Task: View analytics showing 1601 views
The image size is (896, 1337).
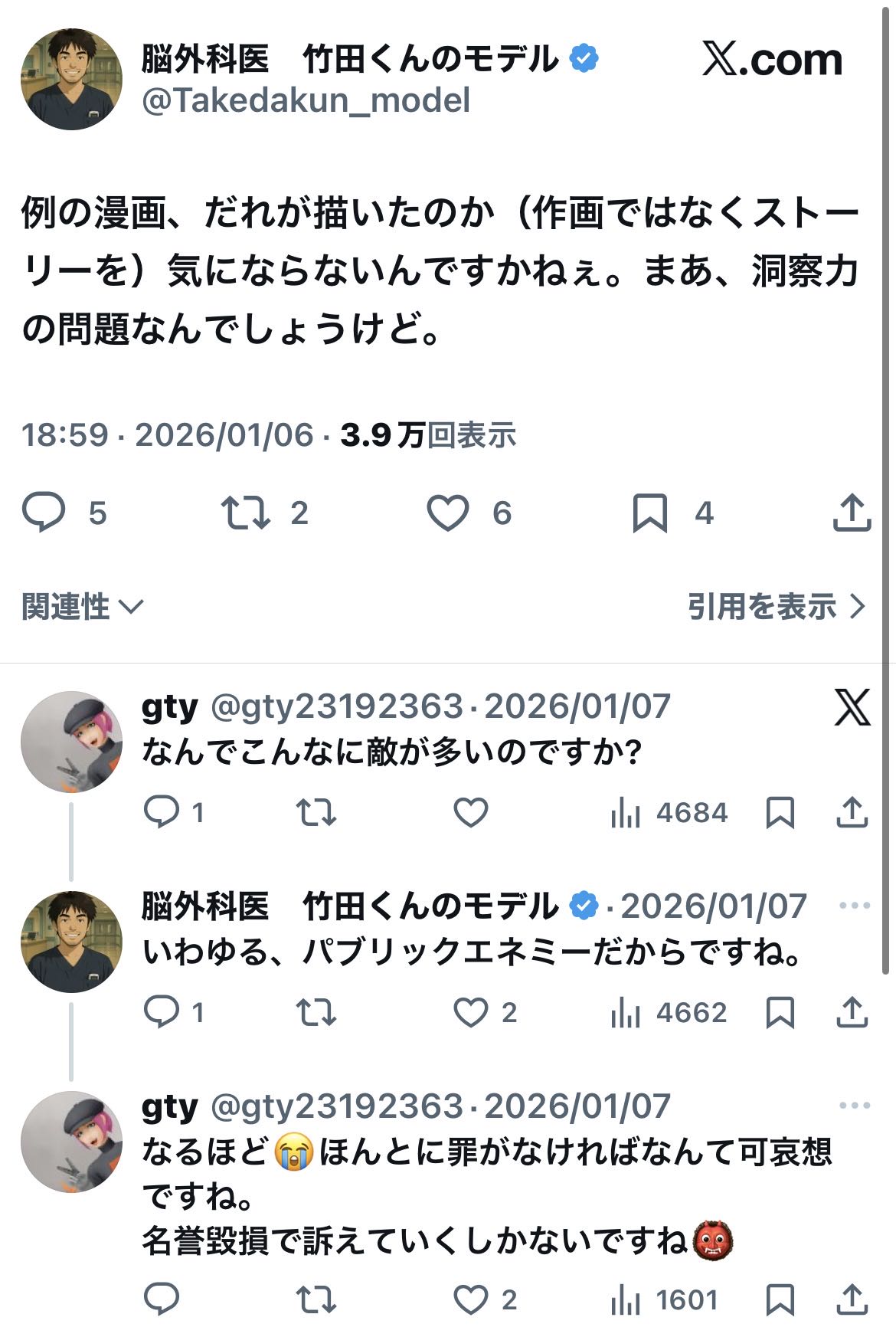Action: 665,1300
